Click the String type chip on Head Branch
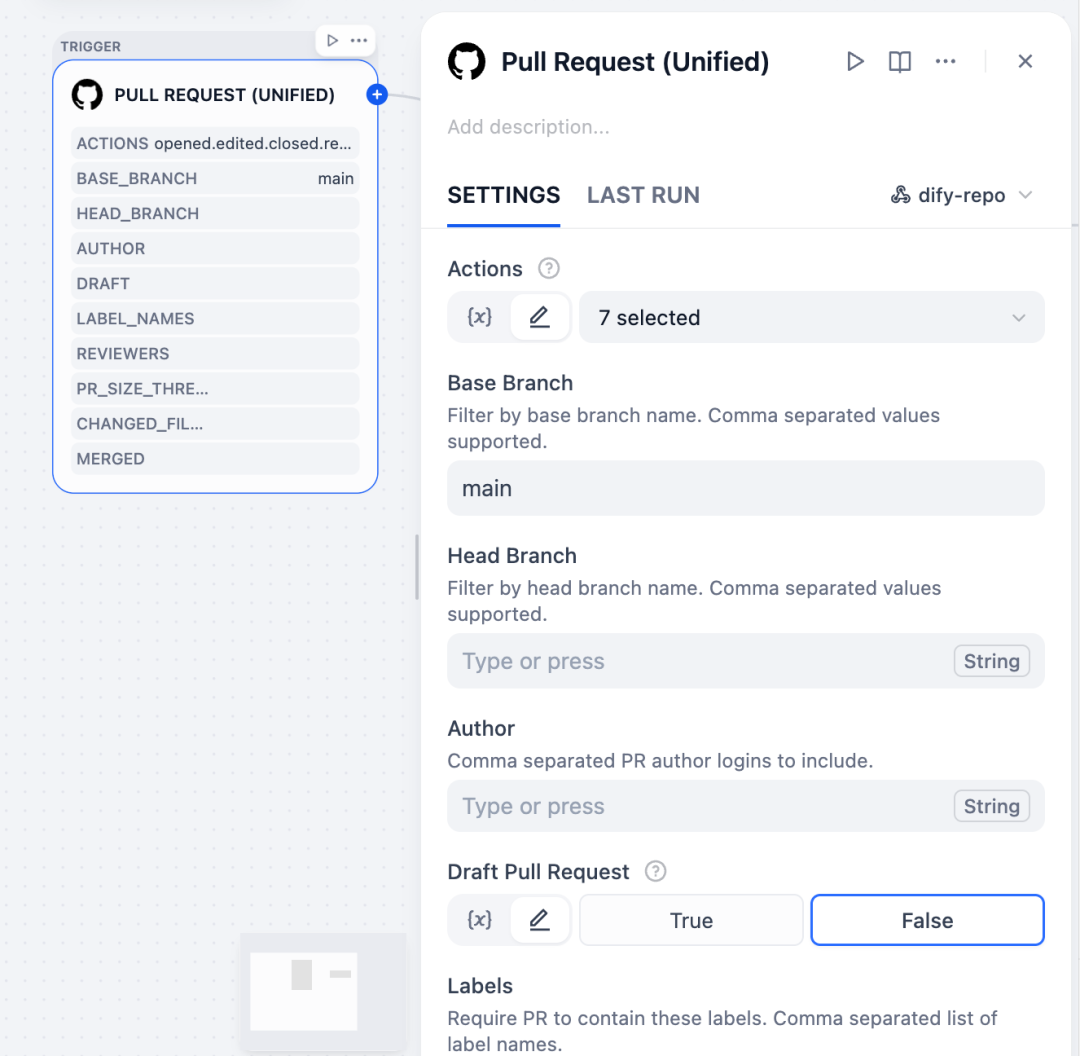Viewport: 1080px width, 1056px height. [991, 660]
